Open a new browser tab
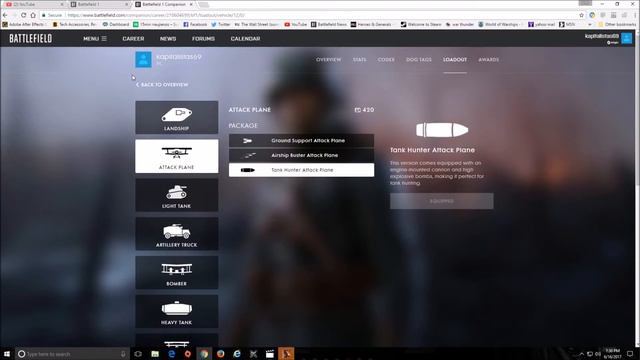The height and width of the screenshot is (360, 640). [x=204, y=4]
